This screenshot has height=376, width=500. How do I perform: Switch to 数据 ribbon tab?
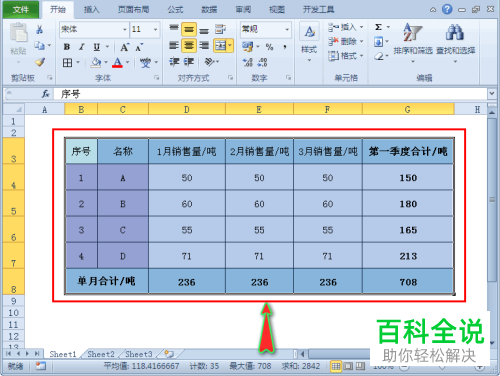pyautogui.click(x=209, y=10)
